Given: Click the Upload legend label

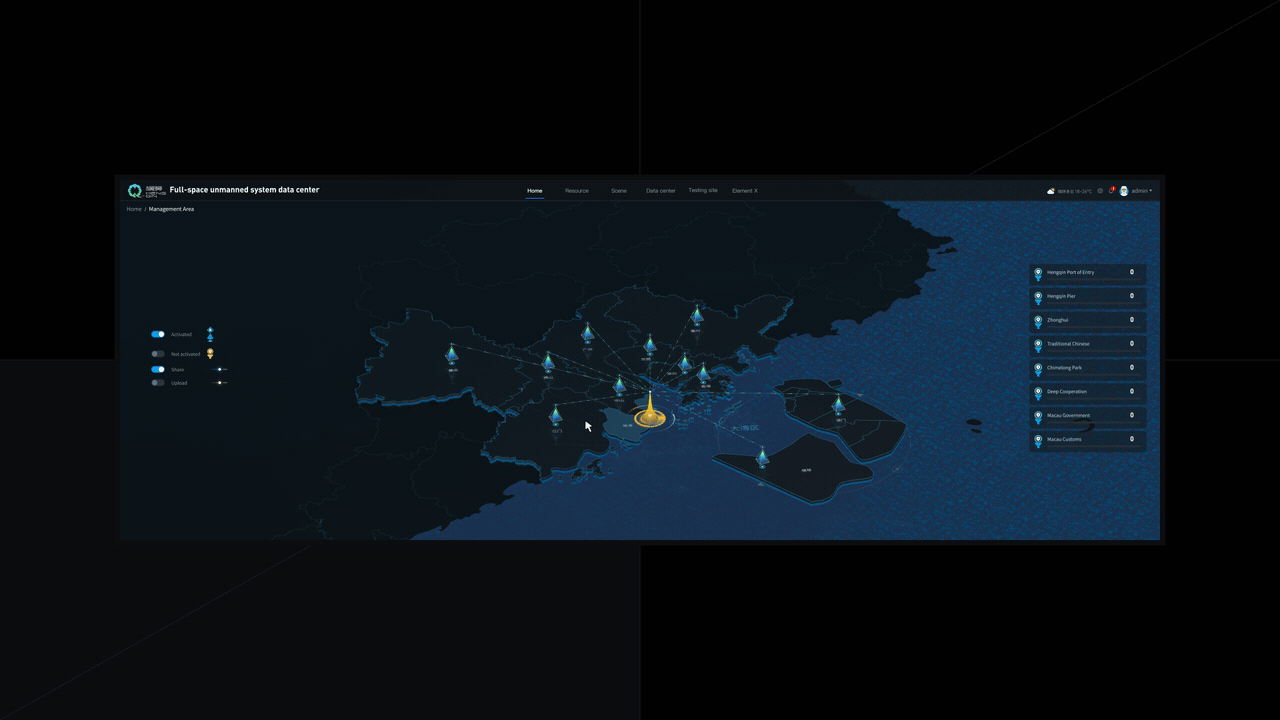Looking at the screenshot, I should pyautogui.click(x=179, y=383).
